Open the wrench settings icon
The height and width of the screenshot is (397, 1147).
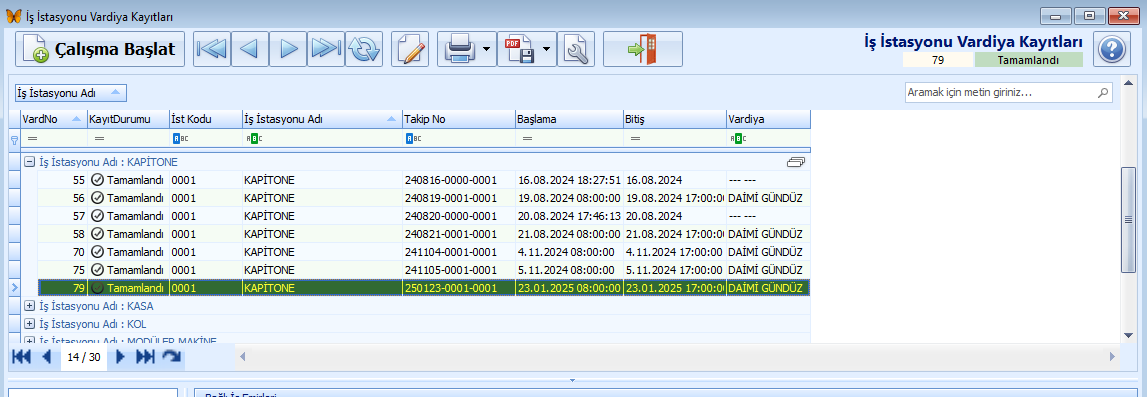point(576,49)
